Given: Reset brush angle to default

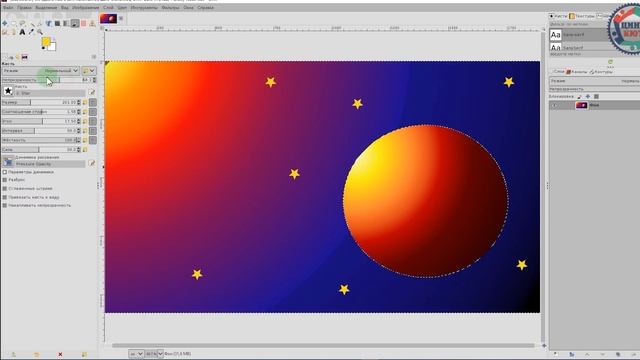Looking at the screenshot, I should pos(85,121).
